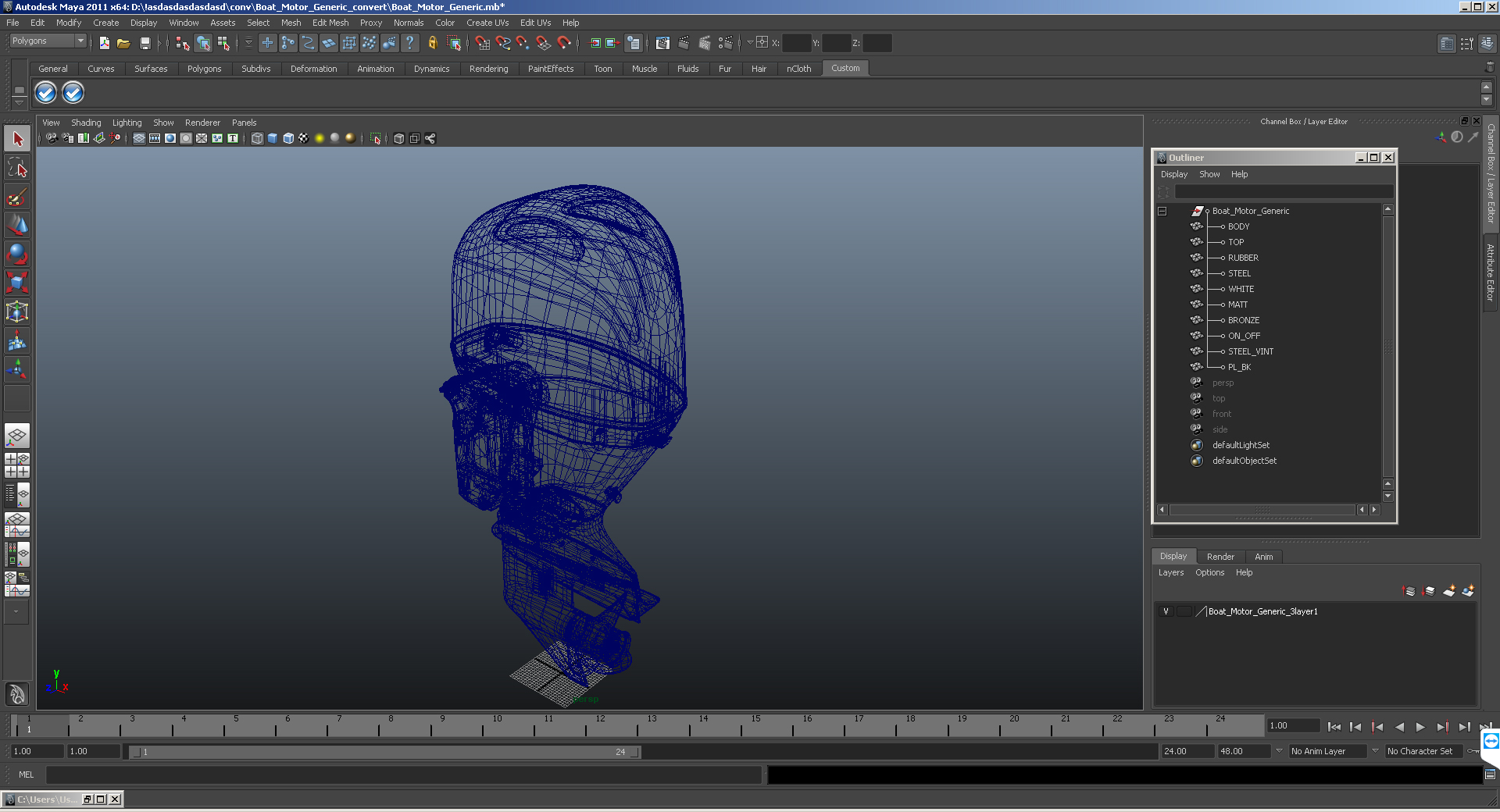The height and width of the screenshot is (812, 1500).
Task: Enable select by component type mode
Action: tap(223, 43)
